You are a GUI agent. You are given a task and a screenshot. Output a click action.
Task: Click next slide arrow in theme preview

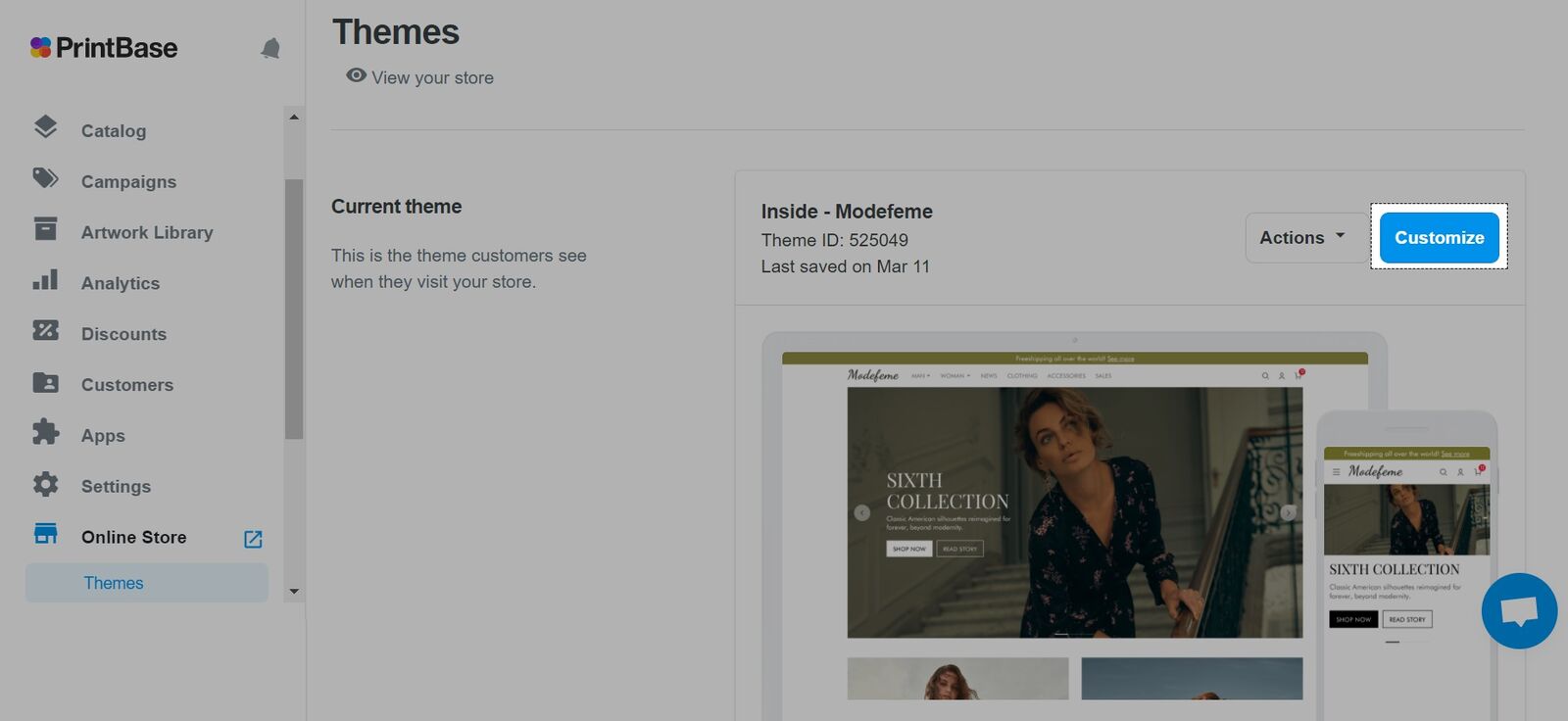click(1289, 512)
